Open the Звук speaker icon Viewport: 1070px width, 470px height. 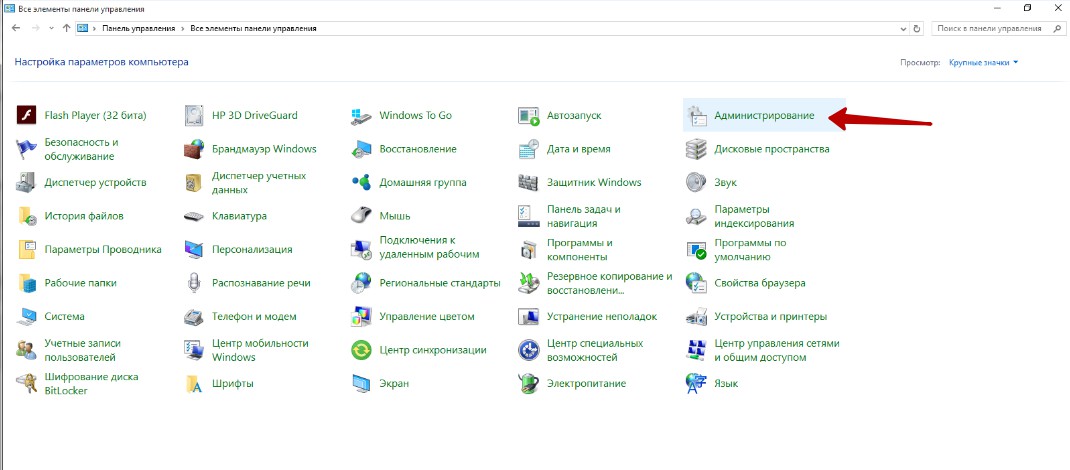tap(697, 182)
